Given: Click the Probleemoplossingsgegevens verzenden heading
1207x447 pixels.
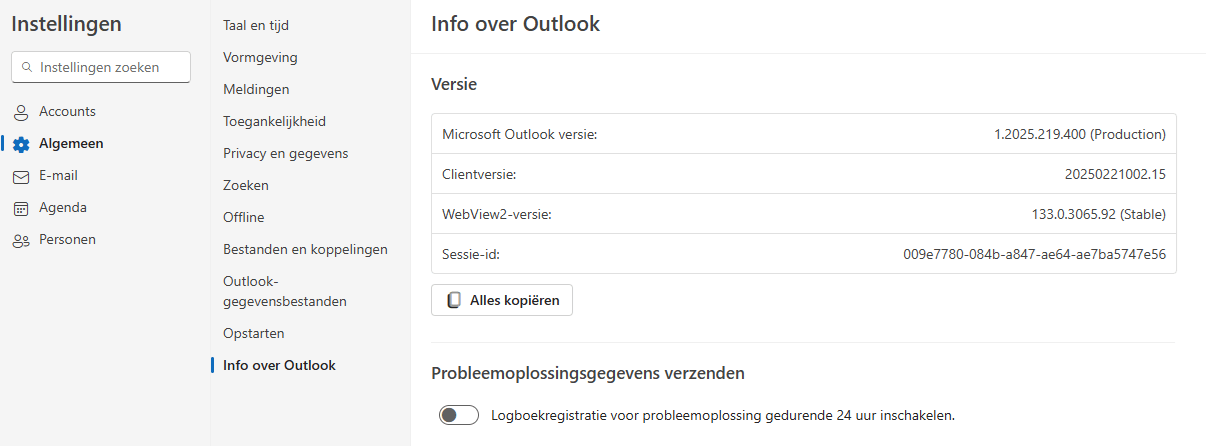Looking at the screenshot, I should tap(588, 373).
